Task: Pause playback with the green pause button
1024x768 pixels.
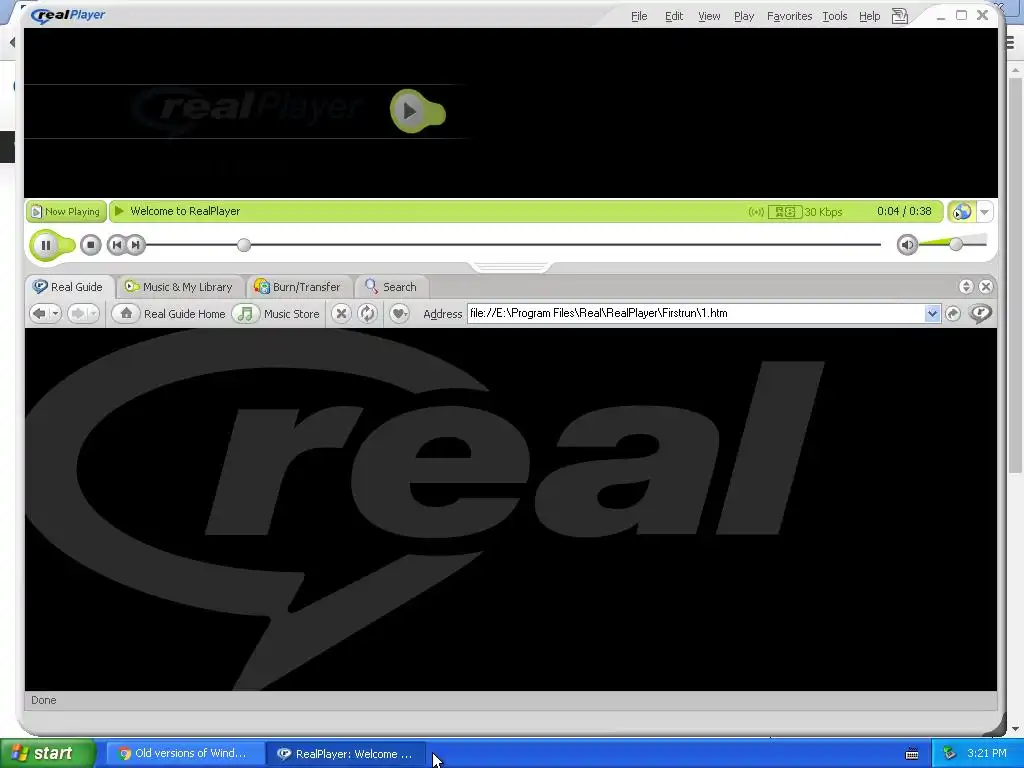Action: [46, 246]
